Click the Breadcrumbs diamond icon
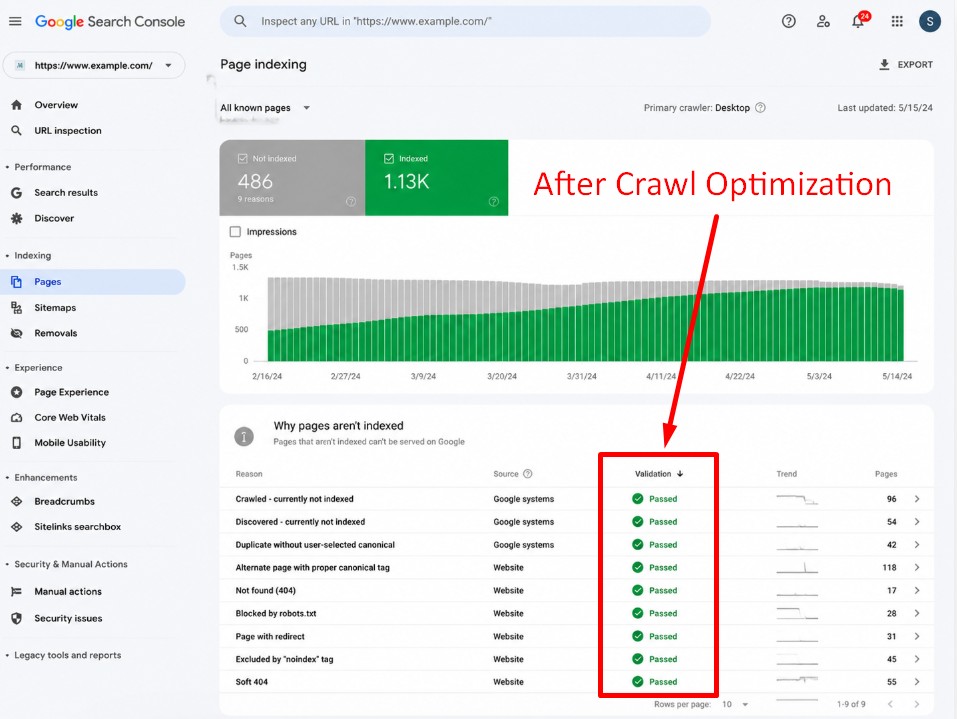957x719 pixels. click(16, 501)
